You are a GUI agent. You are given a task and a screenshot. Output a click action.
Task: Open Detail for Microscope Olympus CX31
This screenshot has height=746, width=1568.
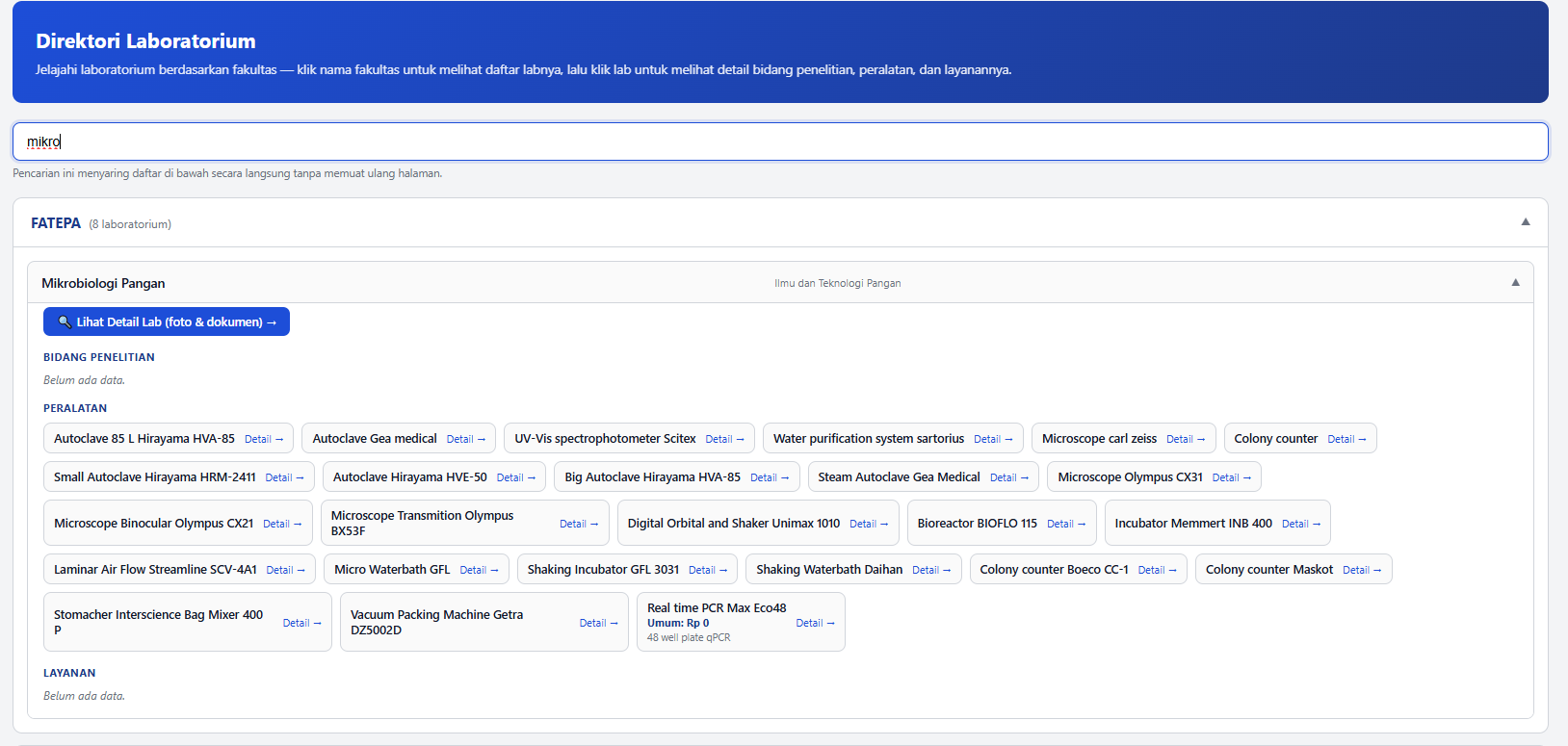[x=1232, y=477]
